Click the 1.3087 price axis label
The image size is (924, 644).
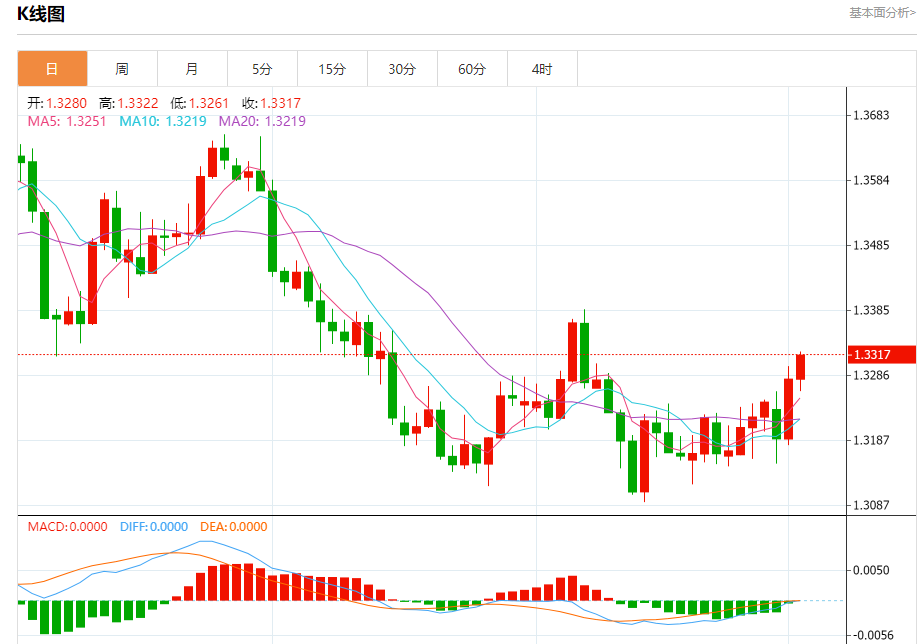[871, 505]
